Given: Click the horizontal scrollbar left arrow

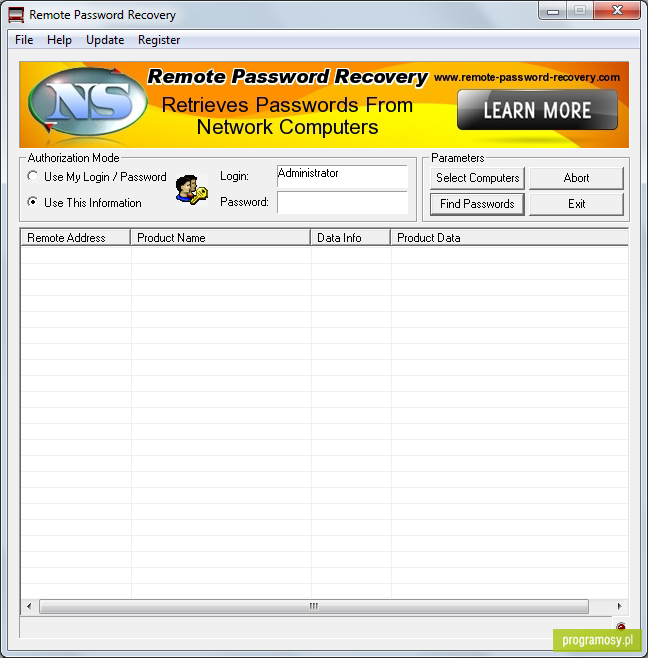Looking at the screenshot, I should click(29, 606).
